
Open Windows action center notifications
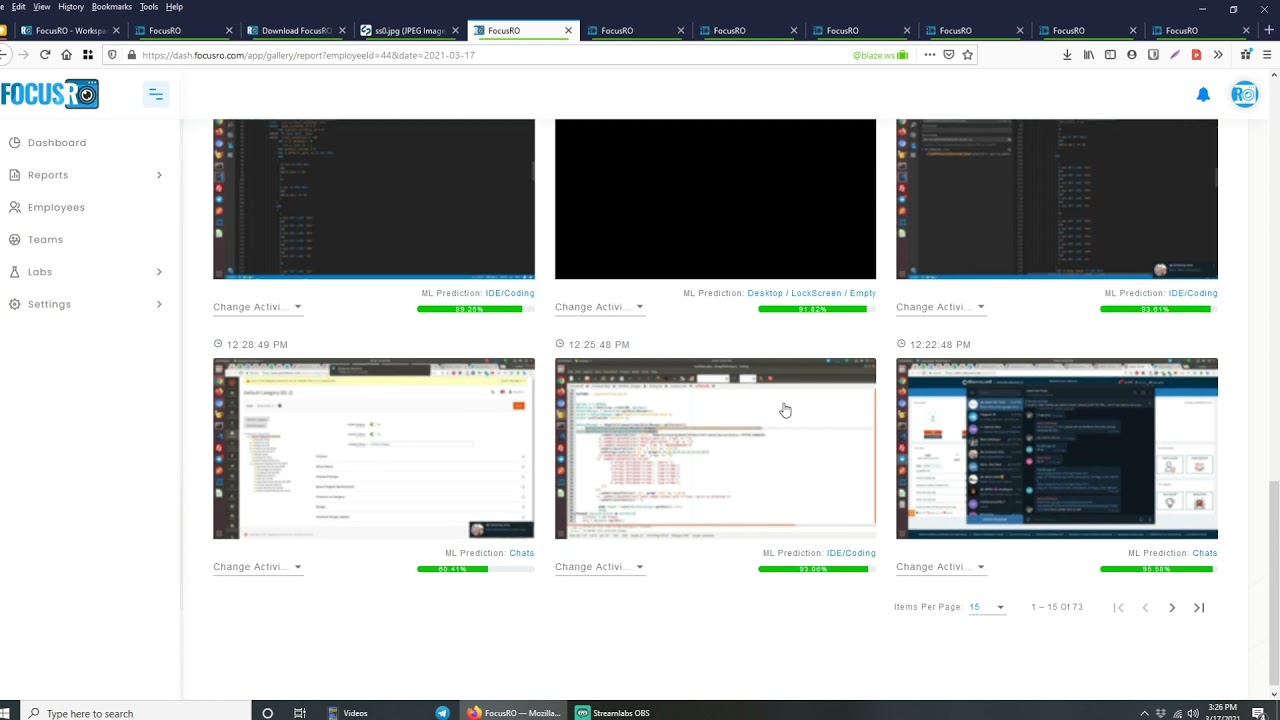[1258, 713]
